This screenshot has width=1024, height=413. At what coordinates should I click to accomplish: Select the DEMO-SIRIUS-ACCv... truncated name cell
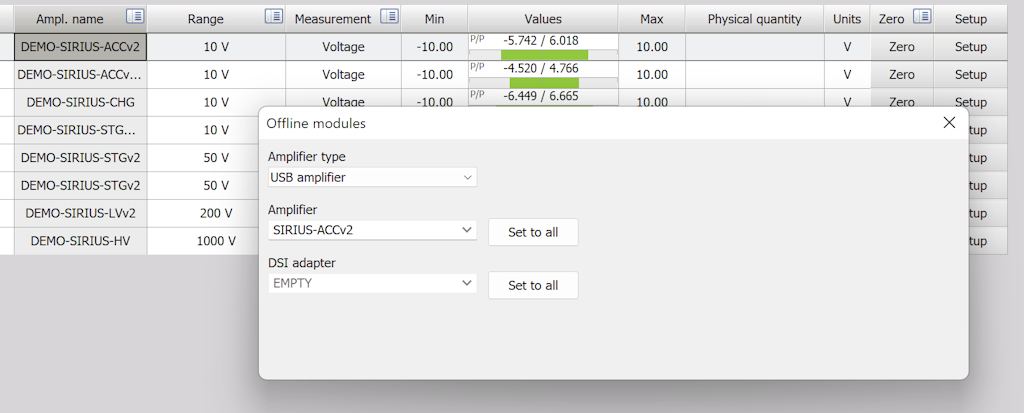click(x=80, y=75)
